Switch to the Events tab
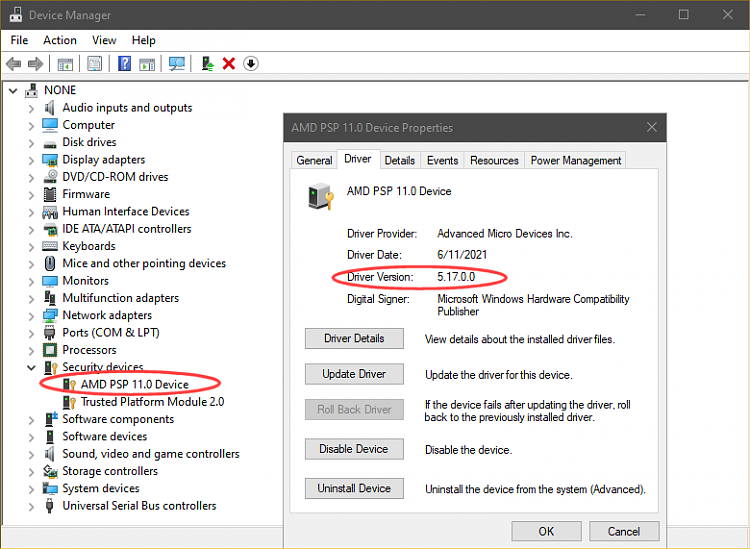The image size is (750, 549). [442, 161]
